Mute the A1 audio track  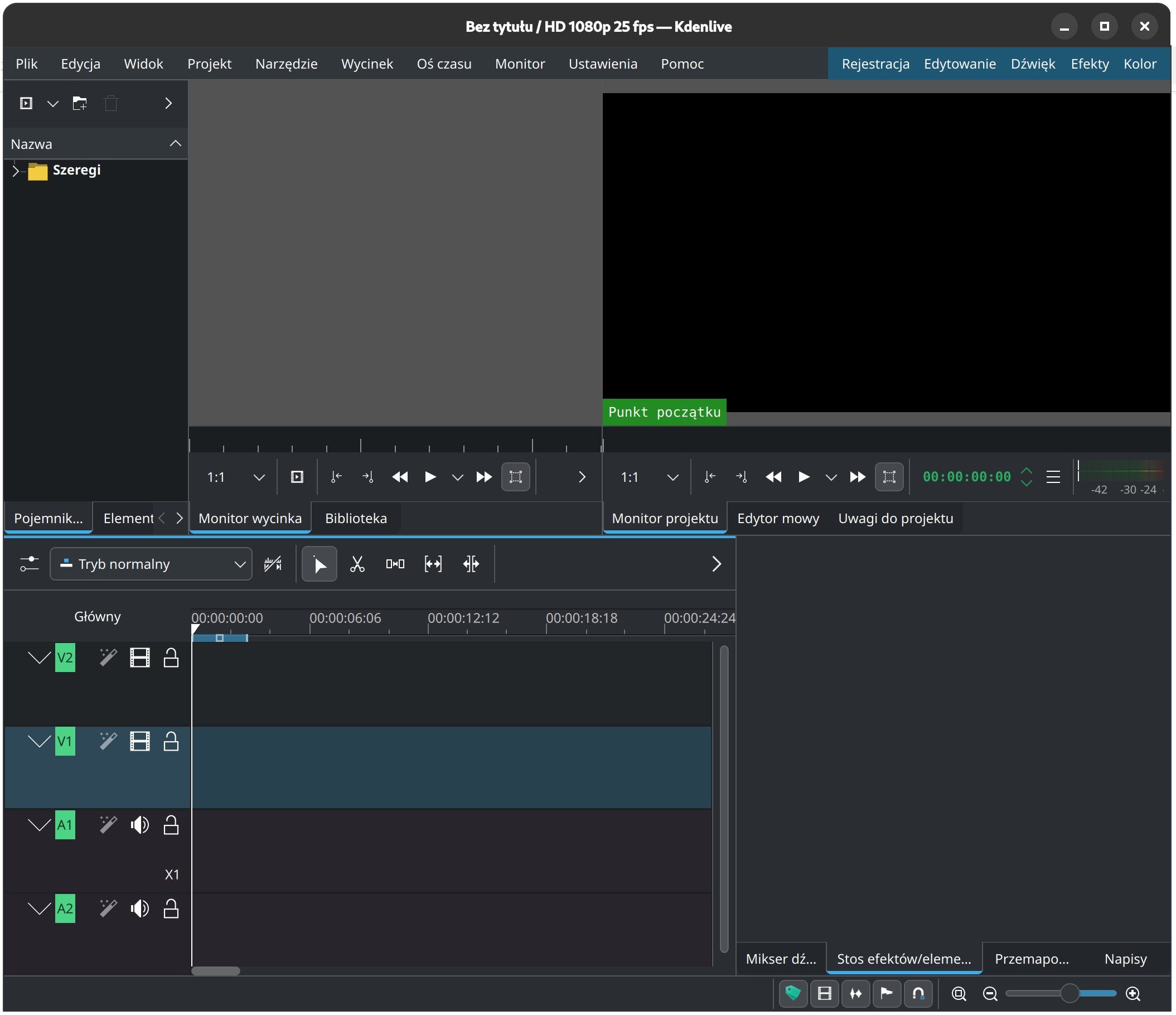[139, 825]
